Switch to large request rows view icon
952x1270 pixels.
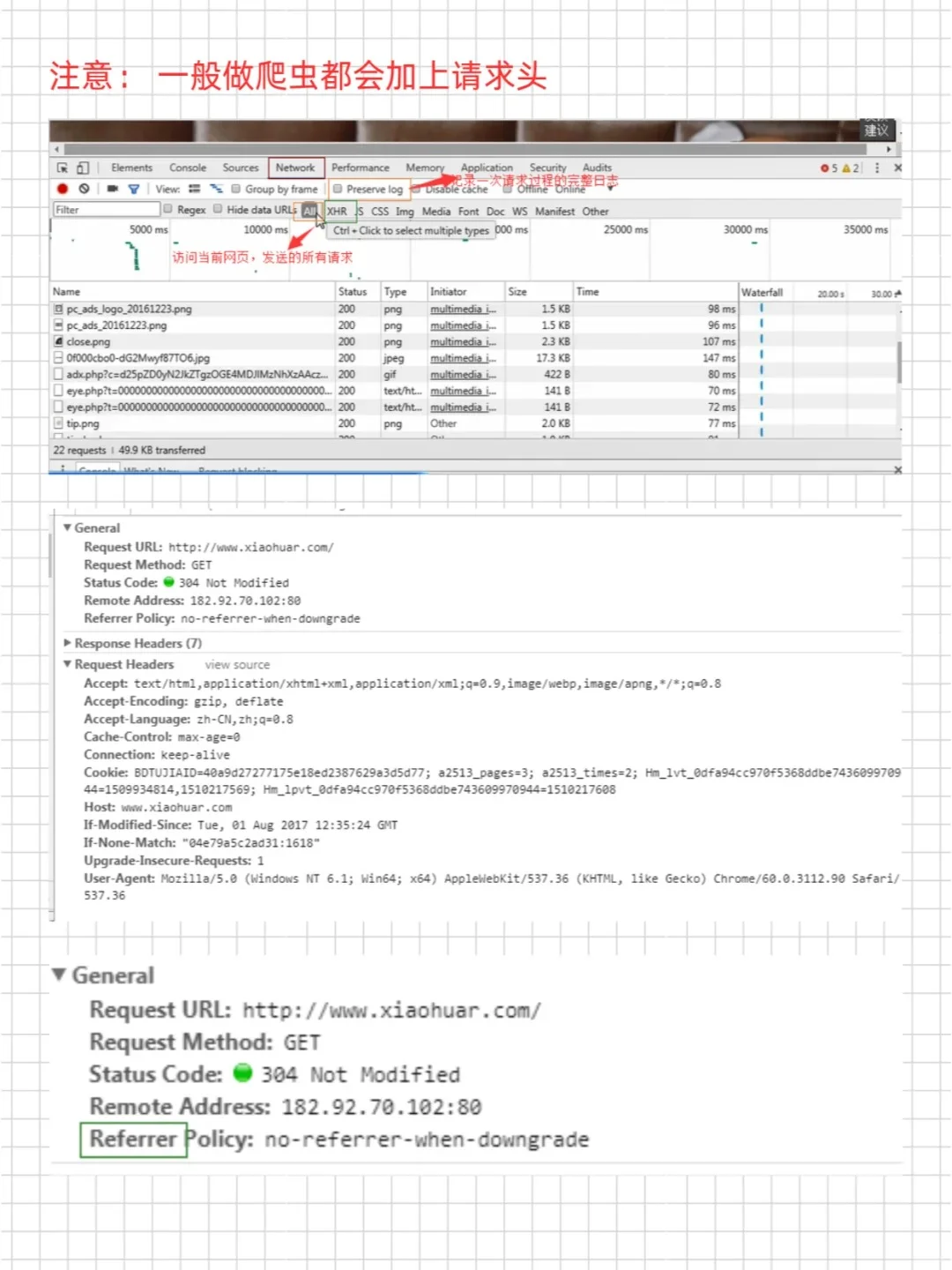pyautogui.click(x=194, y=189)
